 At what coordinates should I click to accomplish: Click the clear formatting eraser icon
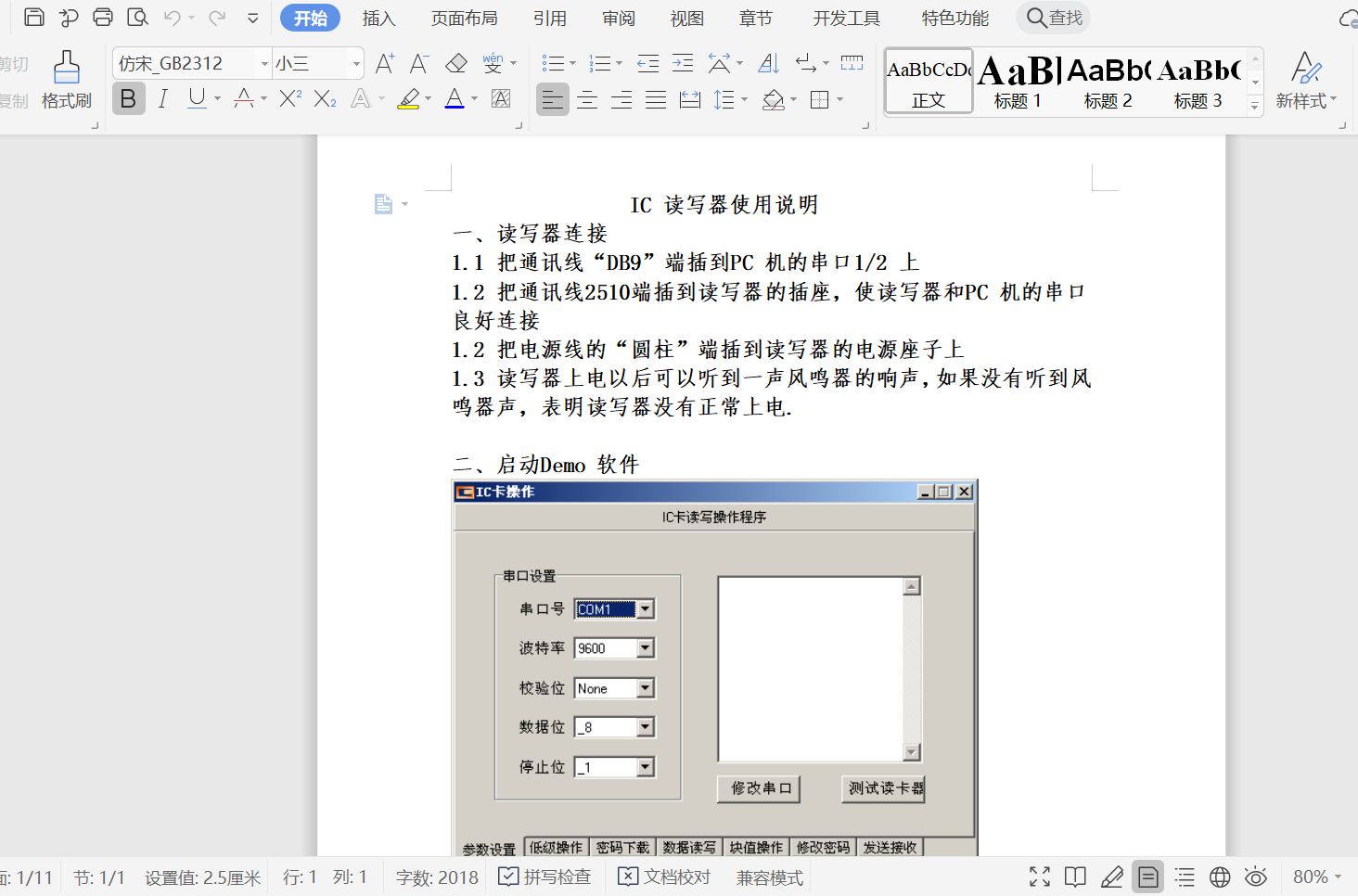(x=456, y=63)
